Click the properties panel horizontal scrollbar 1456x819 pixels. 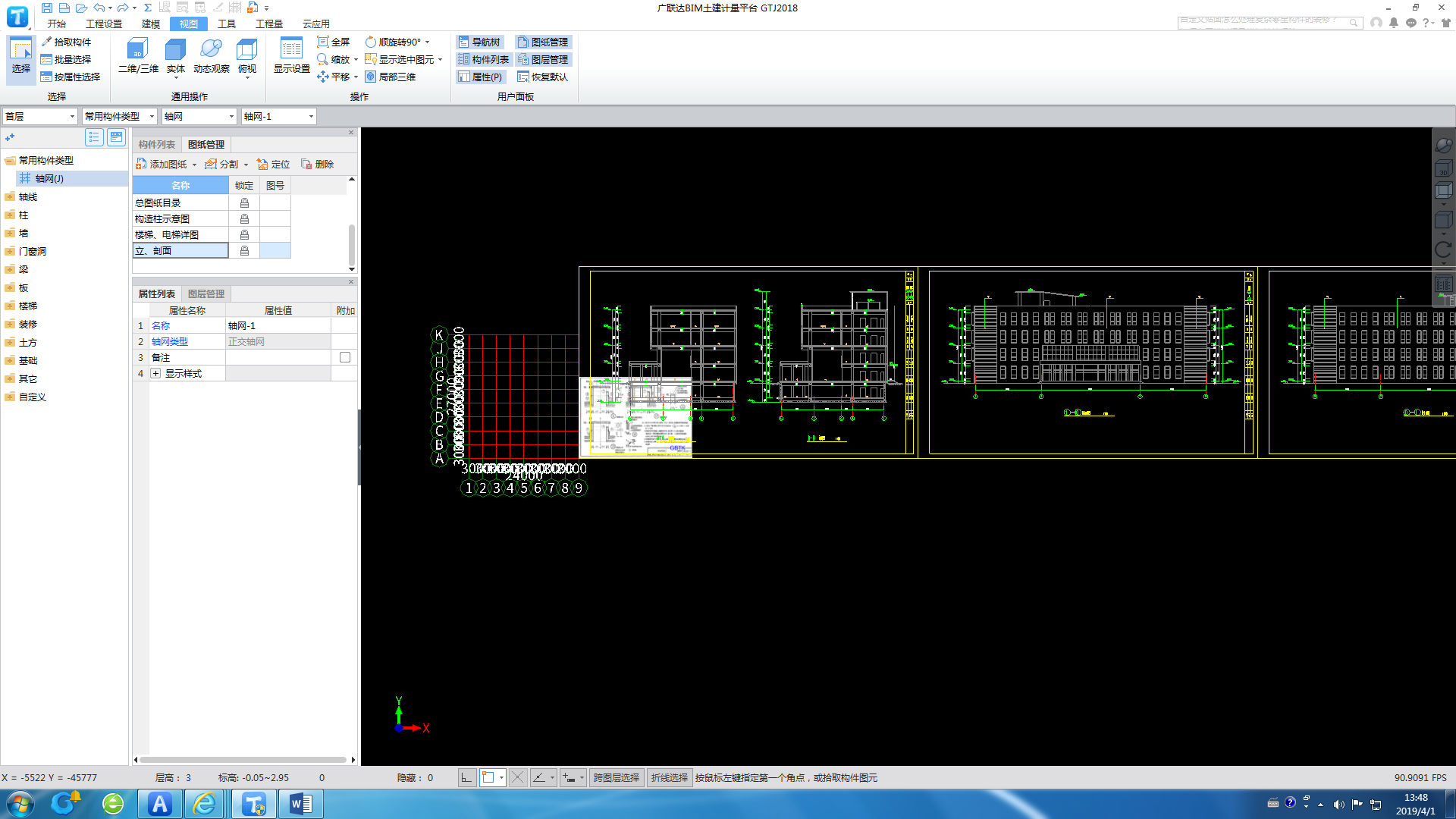tap(243, 759)
